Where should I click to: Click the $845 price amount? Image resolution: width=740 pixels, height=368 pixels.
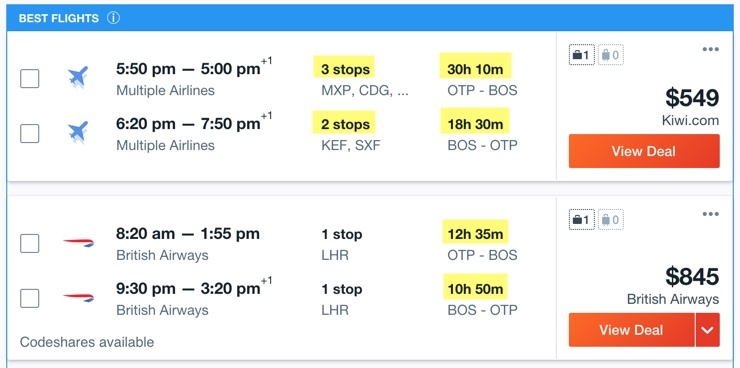click(x=692, y=277)
